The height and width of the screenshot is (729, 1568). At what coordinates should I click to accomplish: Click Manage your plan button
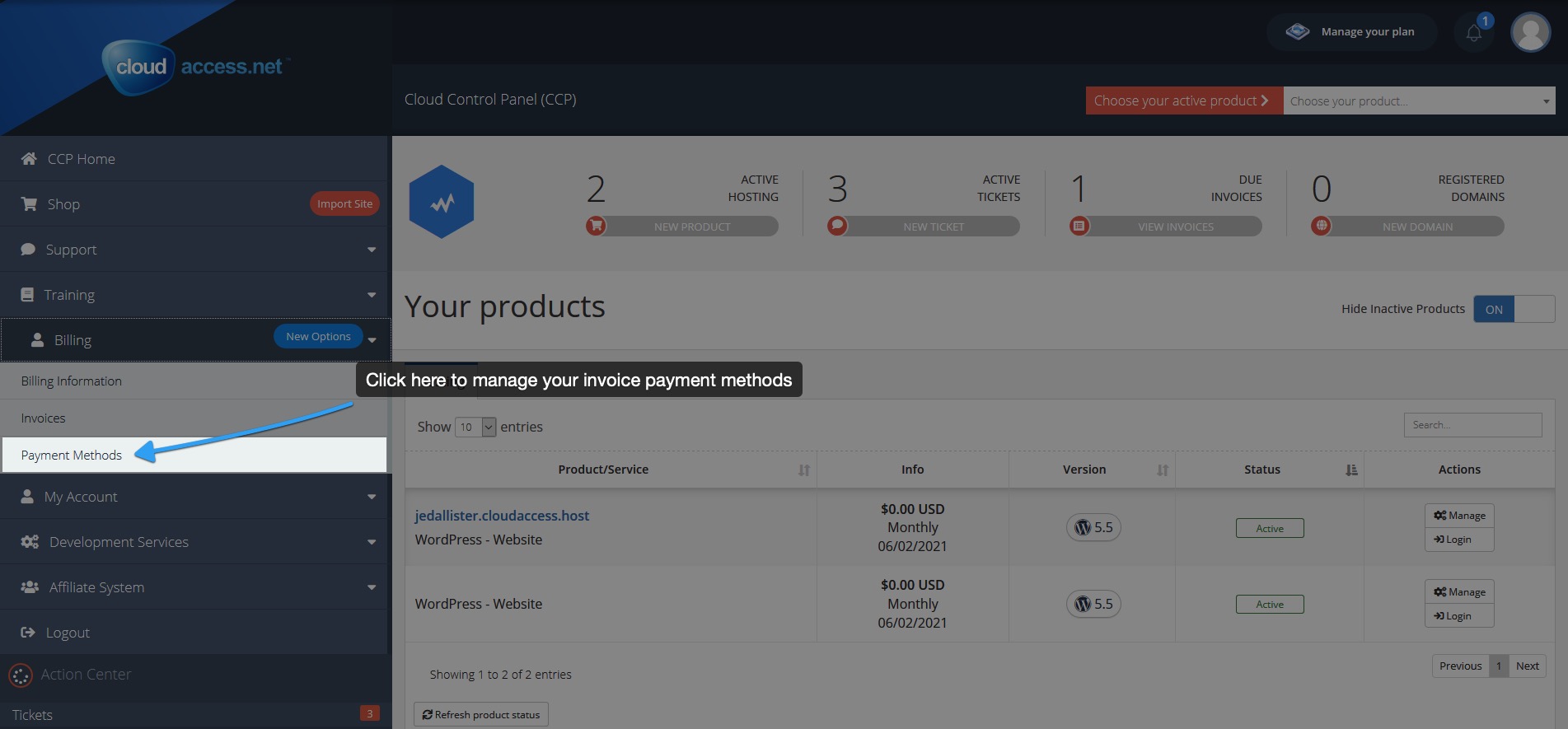(1352, 31)
